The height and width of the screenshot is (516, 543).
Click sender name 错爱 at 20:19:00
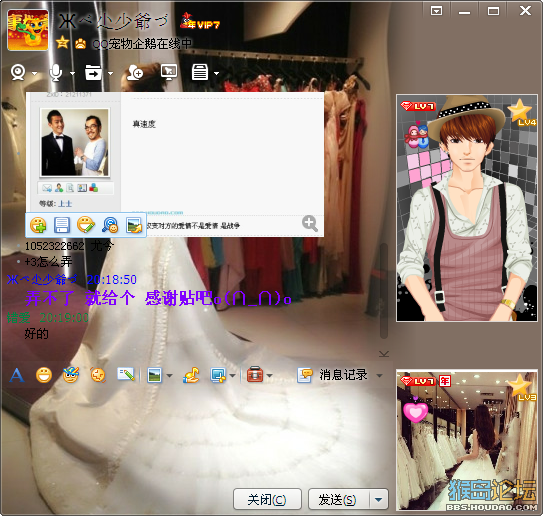[19, 318]
